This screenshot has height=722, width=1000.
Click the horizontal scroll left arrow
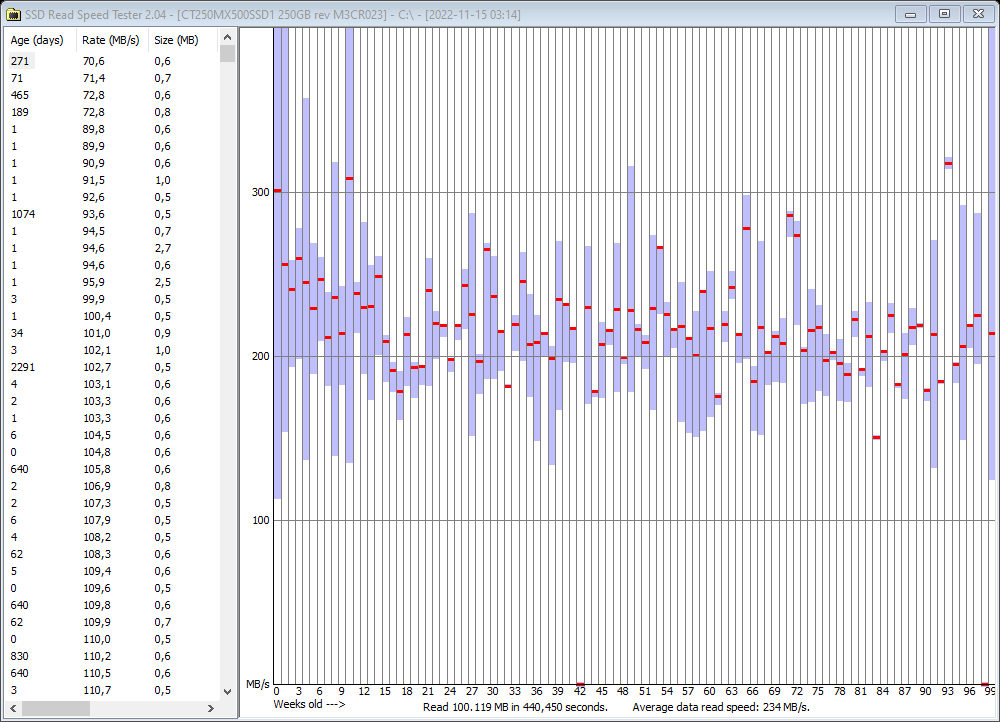tap(13, 708)
